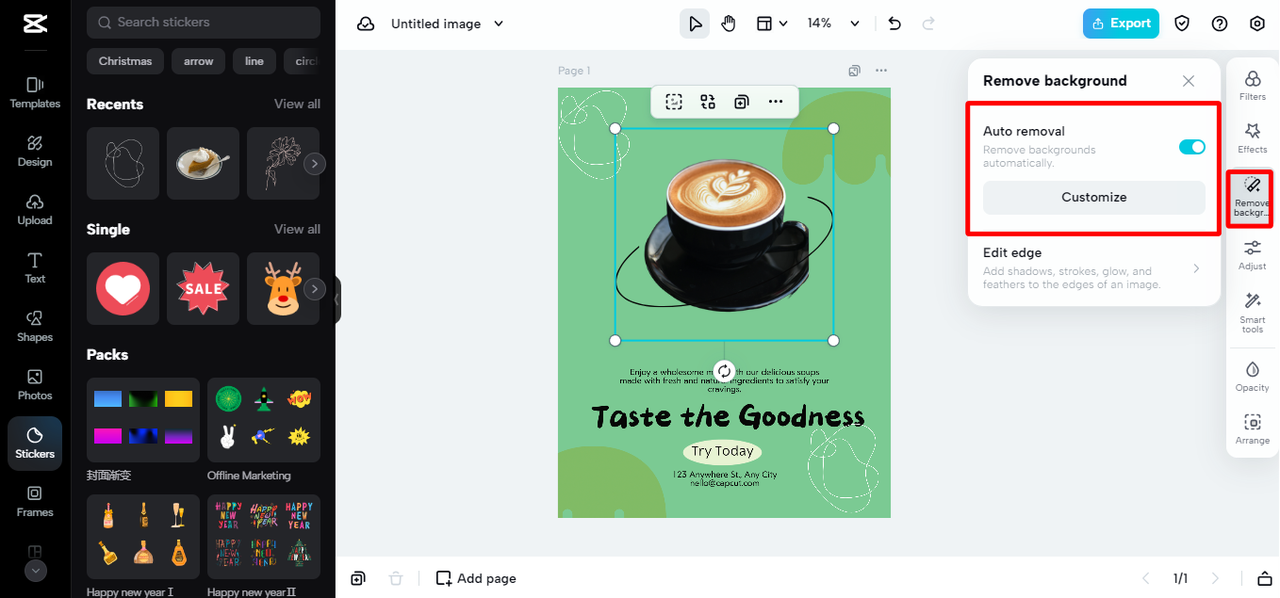The height and width of the screenshot is (598, 1280).
Task: Close the Remove background panel
Action: (x=1188, y=81)
